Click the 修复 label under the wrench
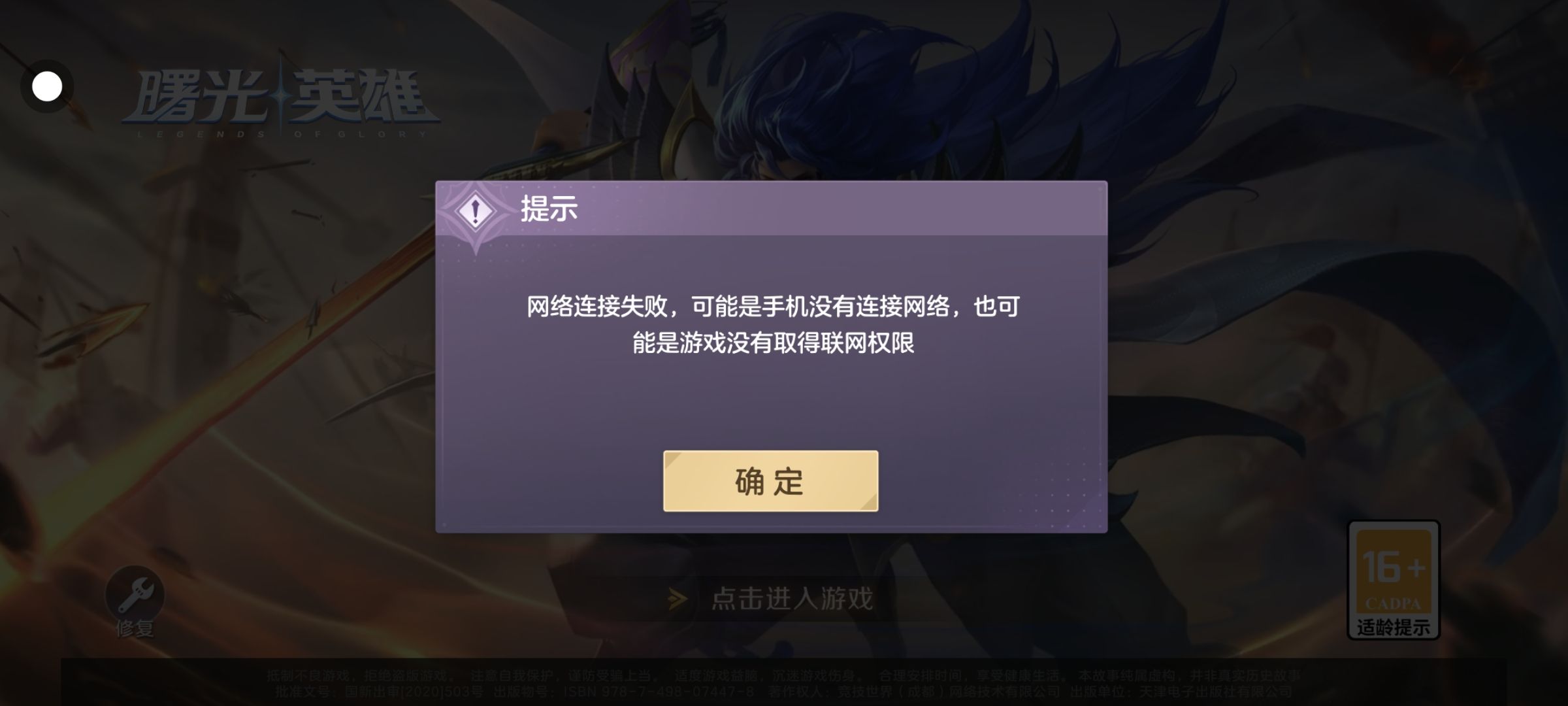 (135, 629)
